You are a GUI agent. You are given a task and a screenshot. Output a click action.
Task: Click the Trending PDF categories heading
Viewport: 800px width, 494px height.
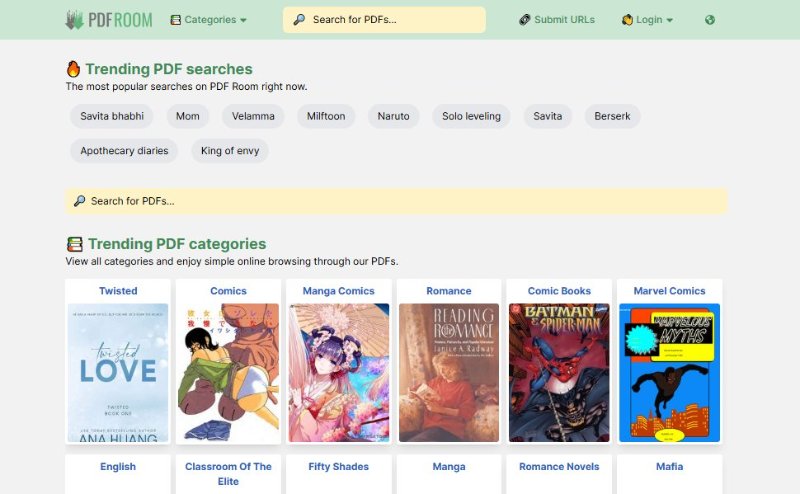click(177, 244)
